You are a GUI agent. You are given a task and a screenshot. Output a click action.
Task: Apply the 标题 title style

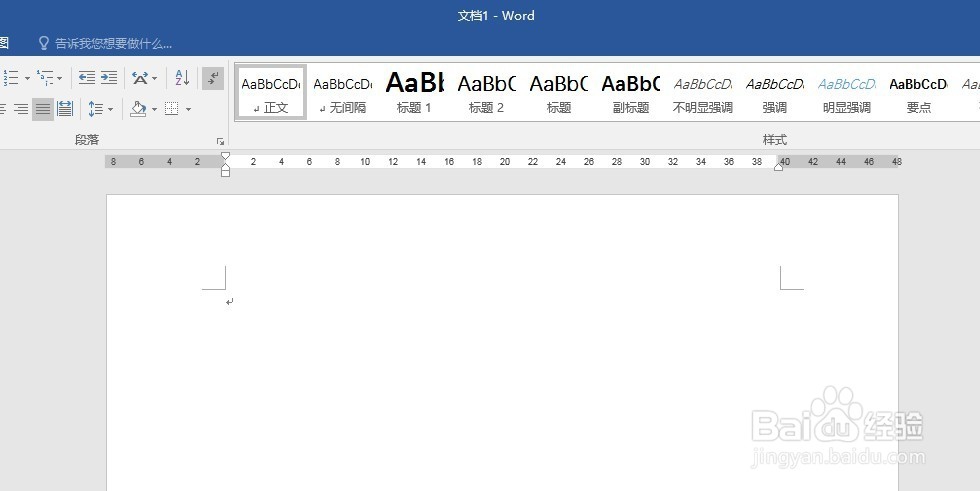tap(558, 93)
